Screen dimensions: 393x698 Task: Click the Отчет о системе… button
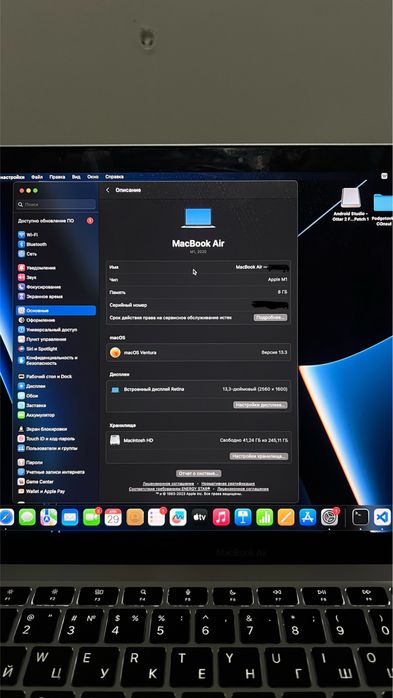(199, 473)
